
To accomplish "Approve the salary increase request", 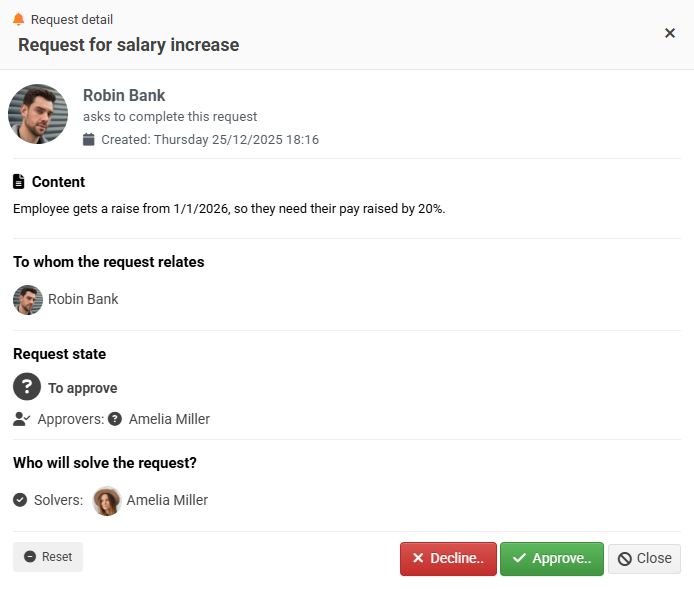I will click(551, 559).
